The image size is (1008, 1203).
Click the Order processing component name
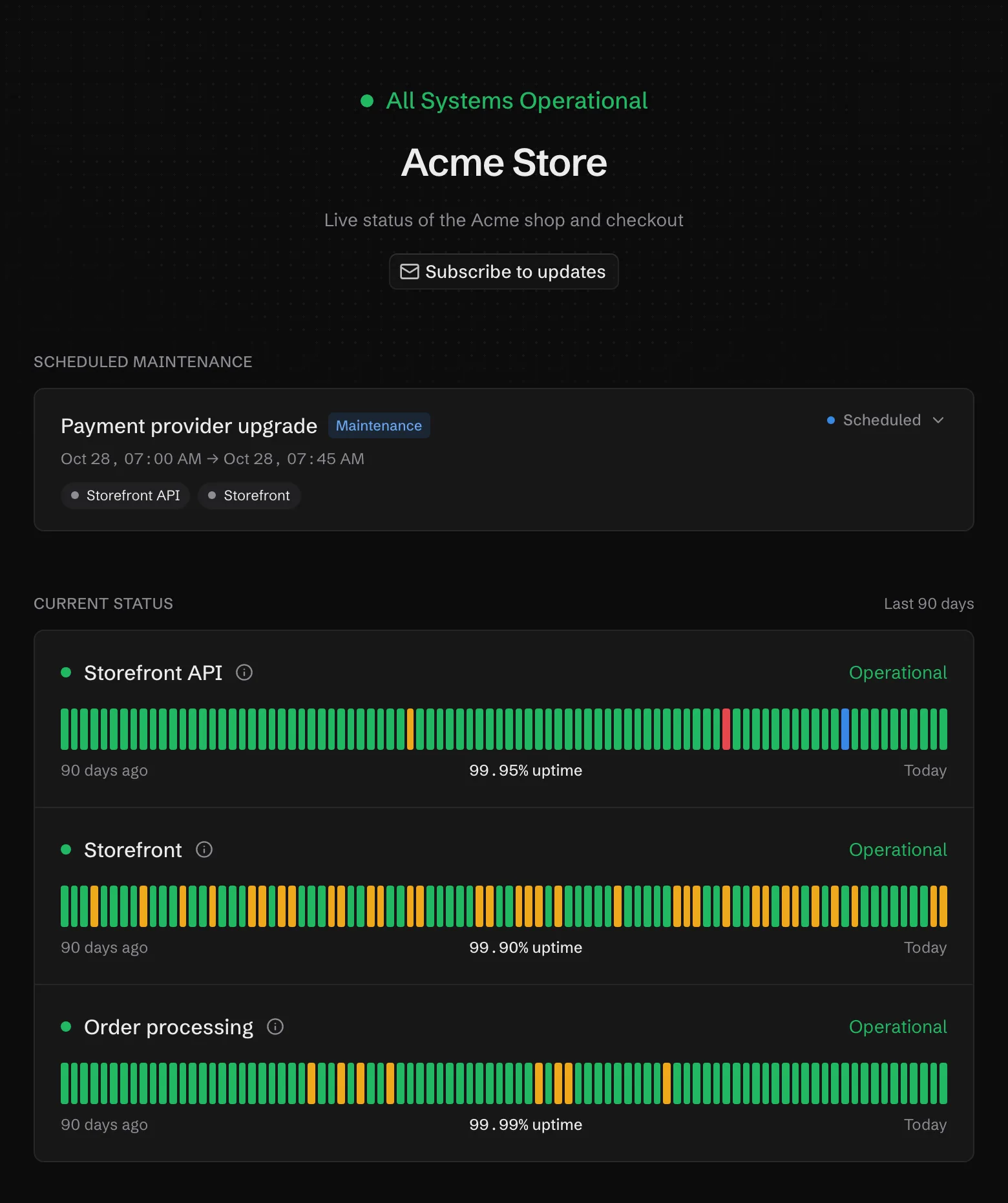[169, 1027]
